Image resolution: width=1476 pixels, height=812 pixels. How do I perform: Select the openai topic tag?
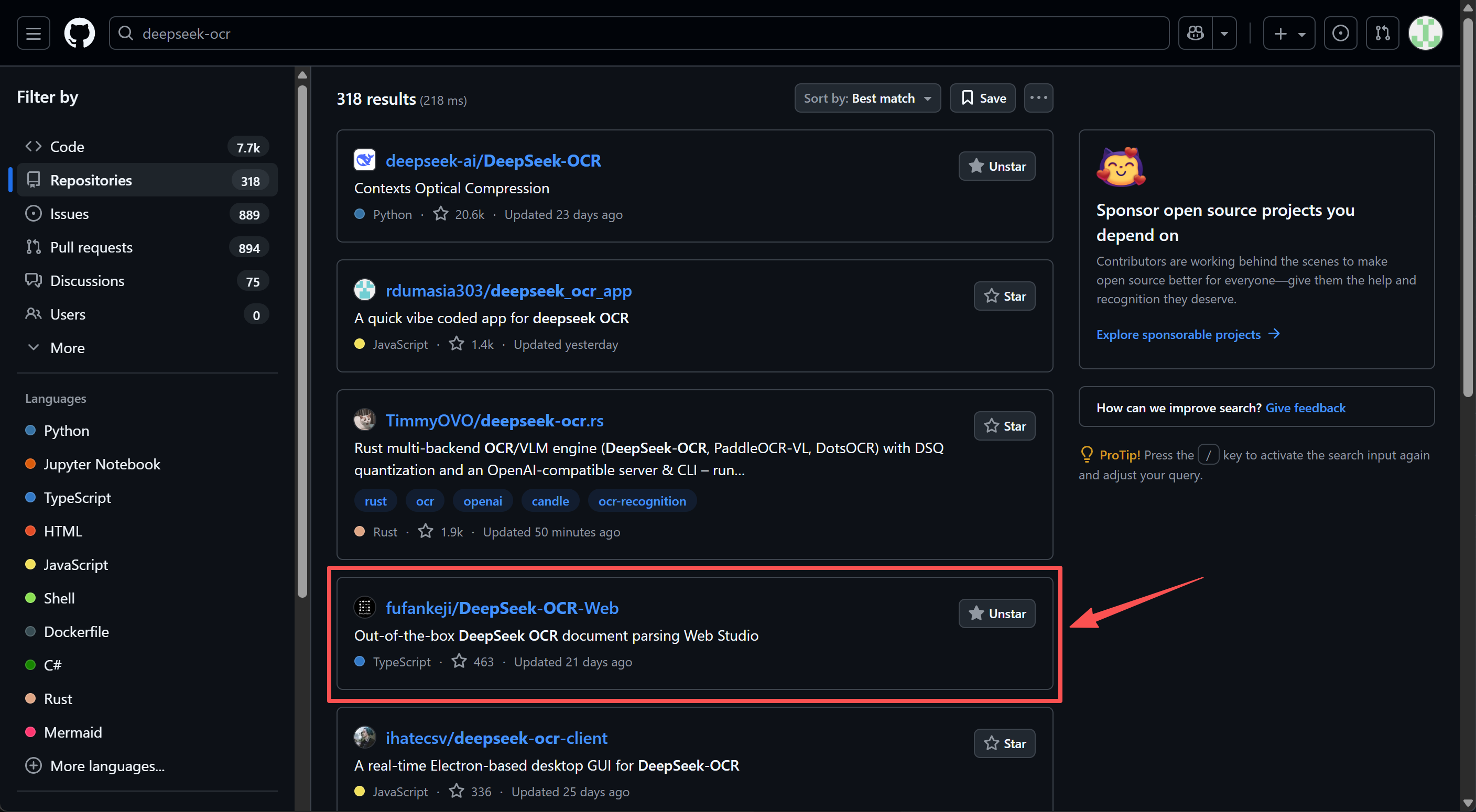482,501
